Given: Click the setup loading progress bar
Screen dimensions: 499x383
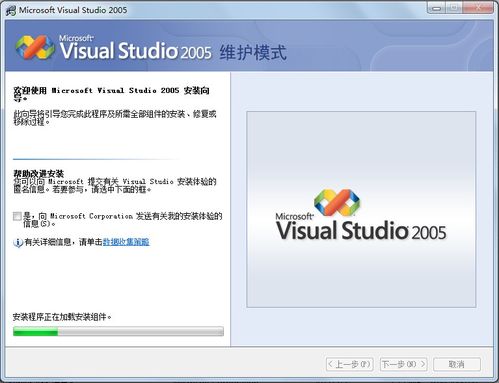Looking at the screenshot, I should (x=118, y=331).
